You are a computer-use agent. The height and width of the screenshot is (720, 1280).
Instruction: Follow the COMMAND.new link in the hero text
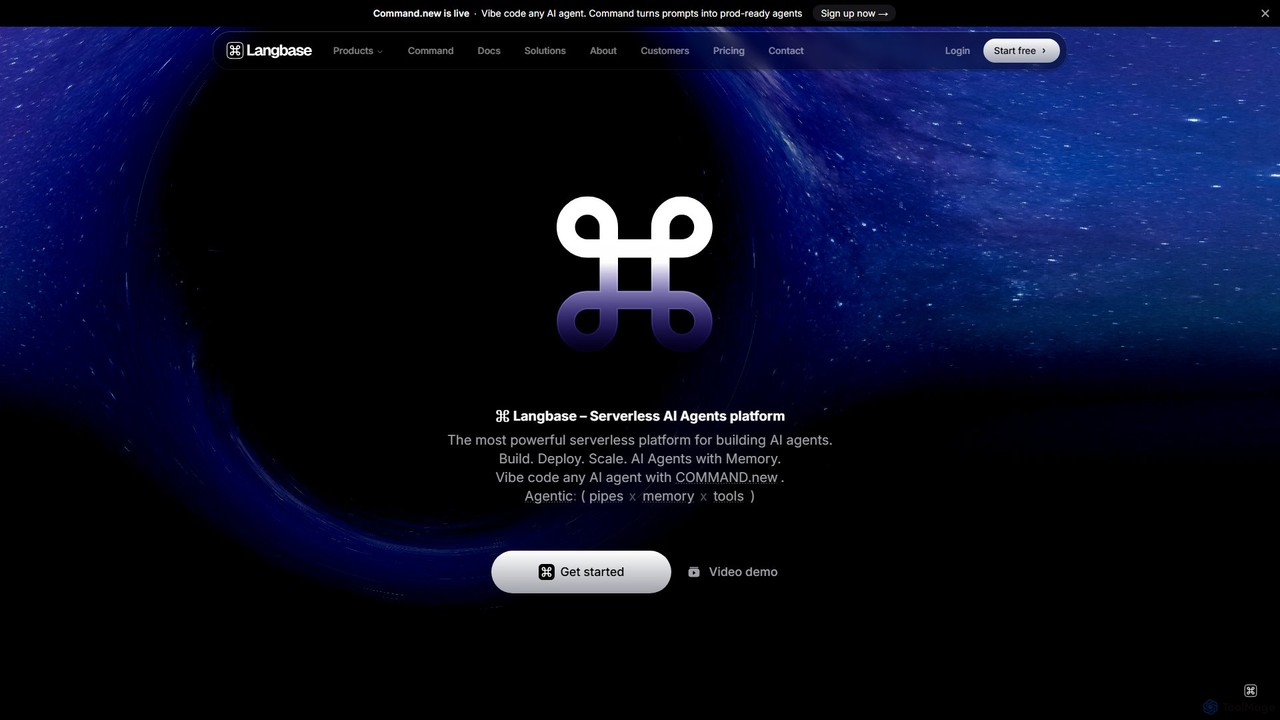coord(727,477)
